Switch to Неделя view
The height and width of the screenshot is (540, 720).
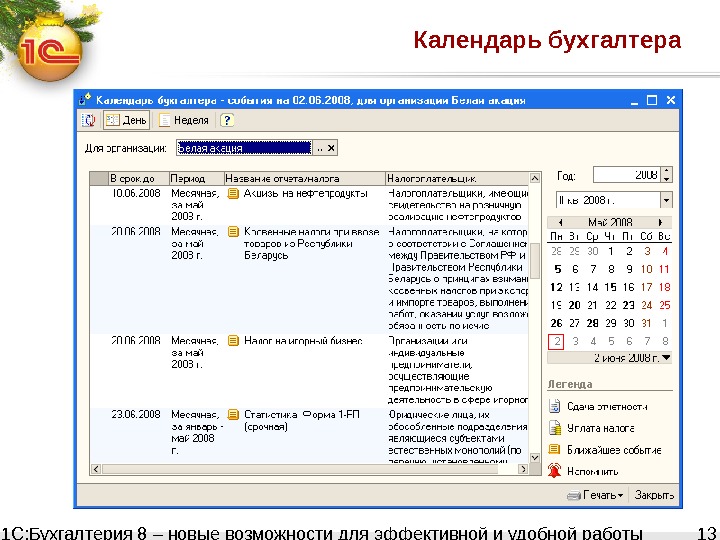(184, 120)
